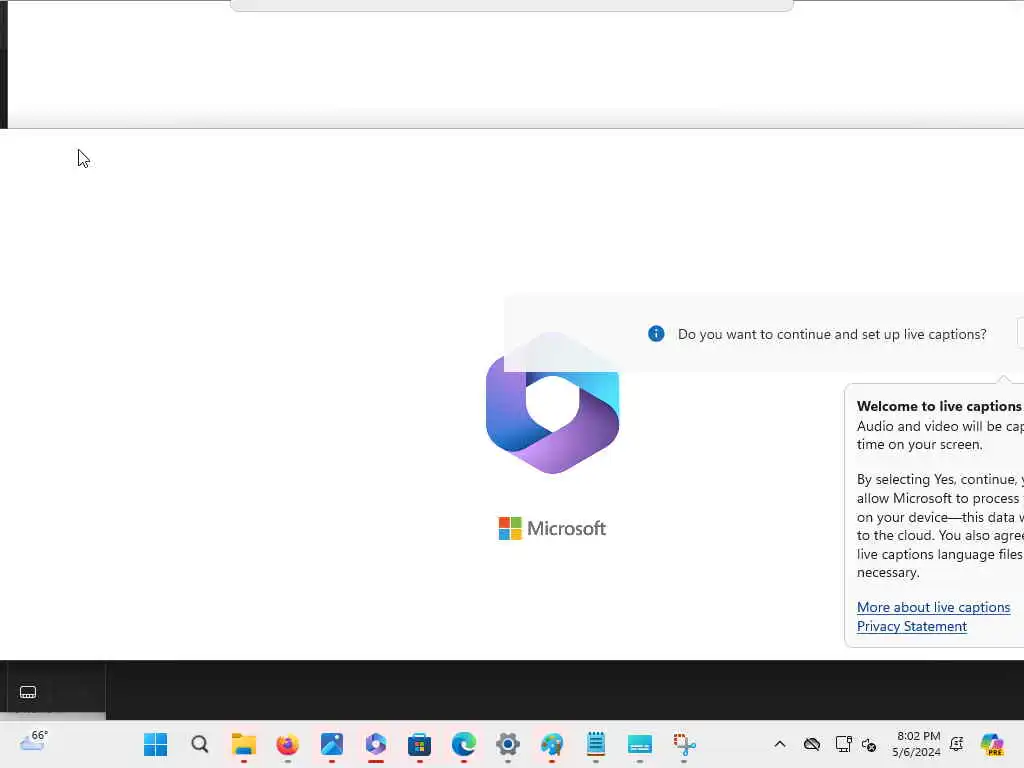Click the live captions icon in dark bar
The width and height of the screenshot is (1024, 768).
(28, 692)
